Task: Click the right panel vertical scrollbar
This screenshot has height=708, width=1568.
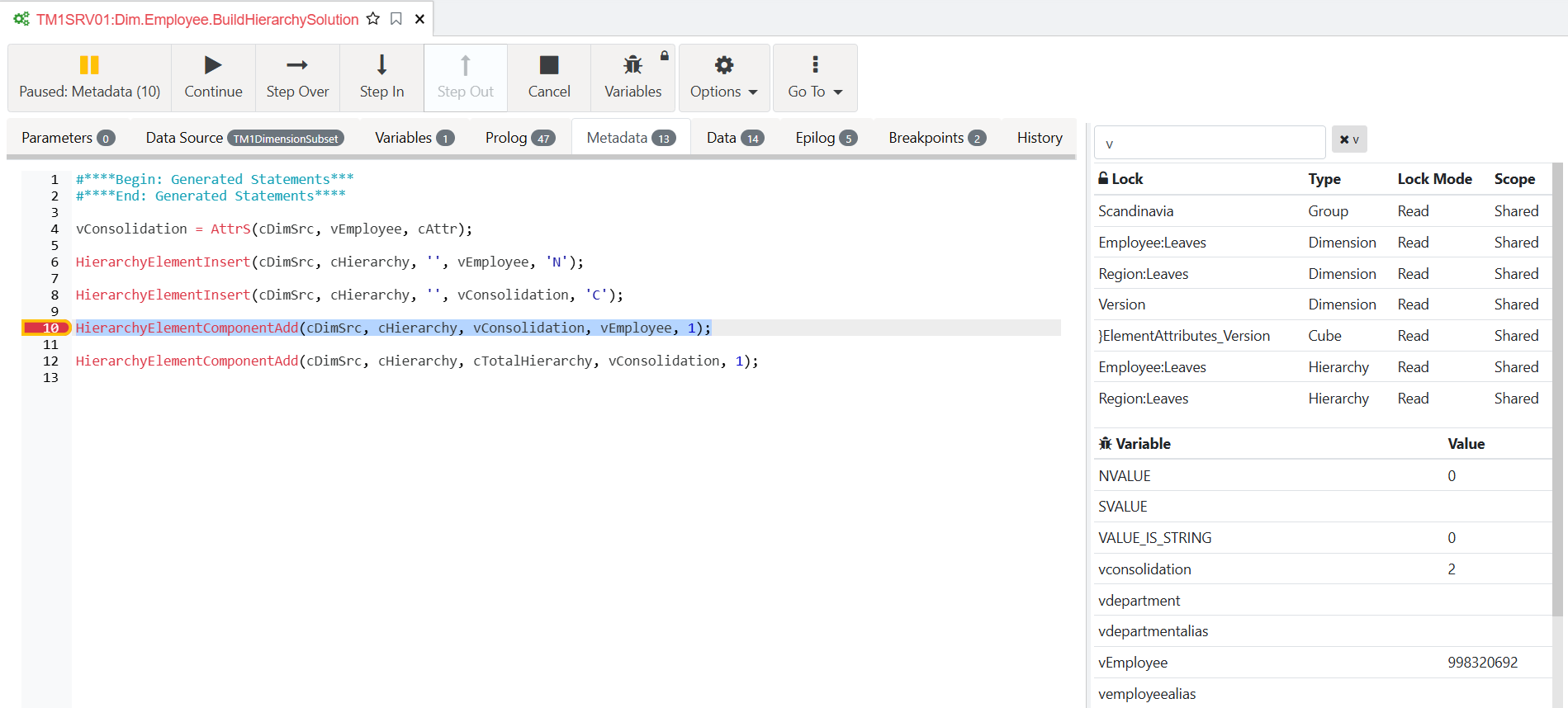Action: click(1558, 389)
